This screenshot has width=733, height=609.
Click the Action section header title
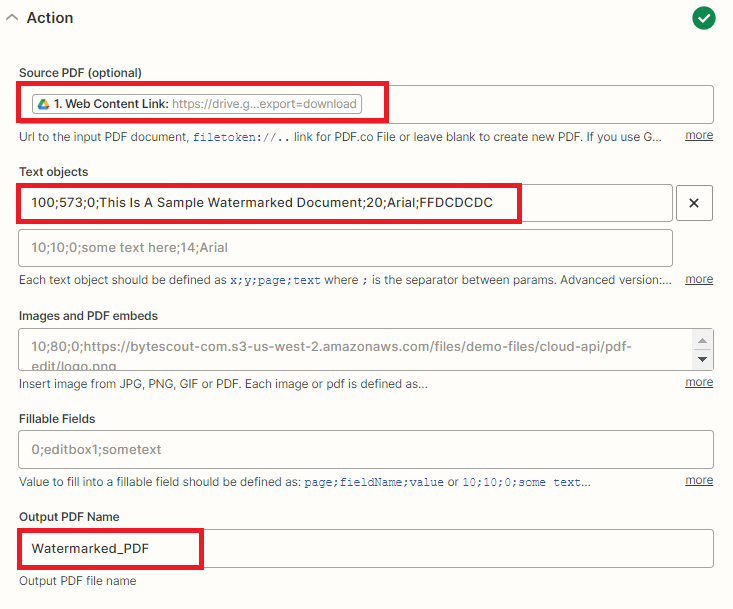(x=49, y=18)
